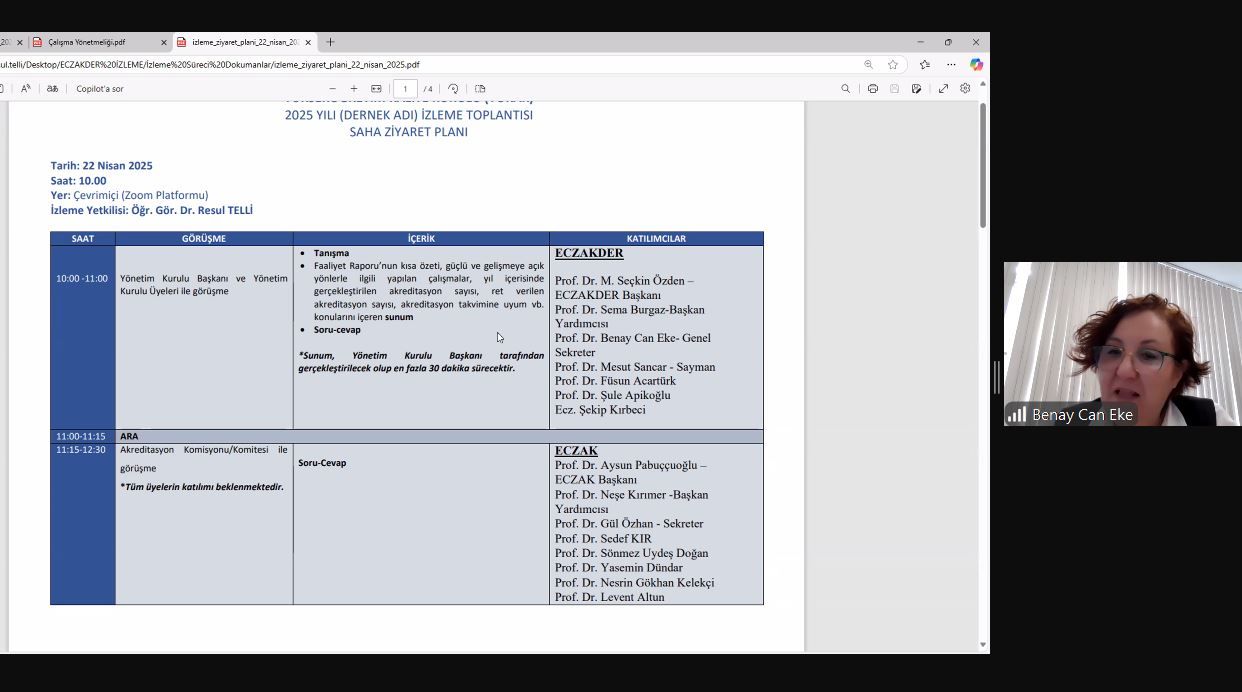Click the Save As icon in PDF toolbar
This screenshot has height=692, width=1242.
(916, 89)
